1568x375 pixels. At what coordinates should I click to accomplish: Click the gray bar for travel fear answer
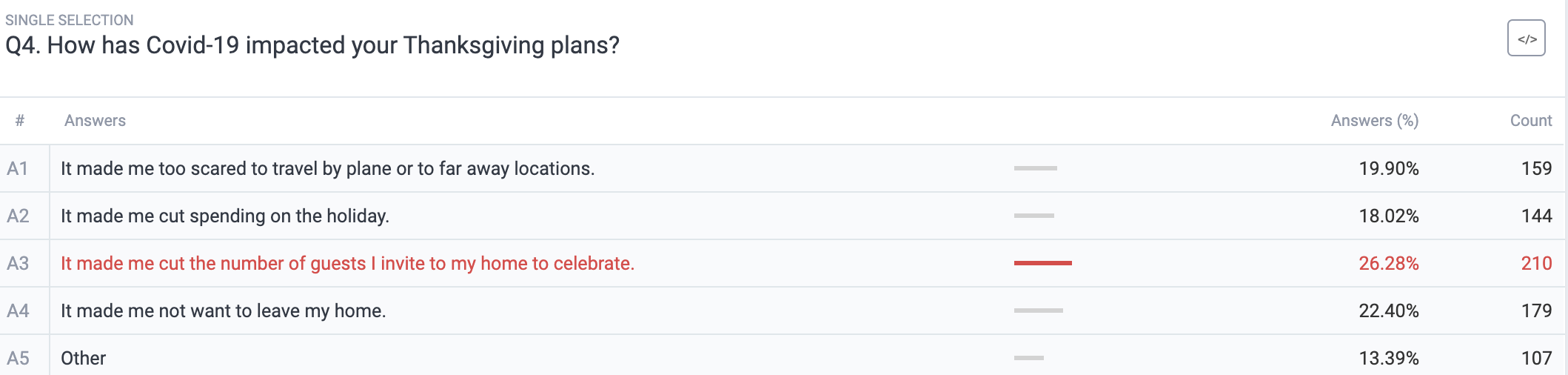(x=1036, y=168)
